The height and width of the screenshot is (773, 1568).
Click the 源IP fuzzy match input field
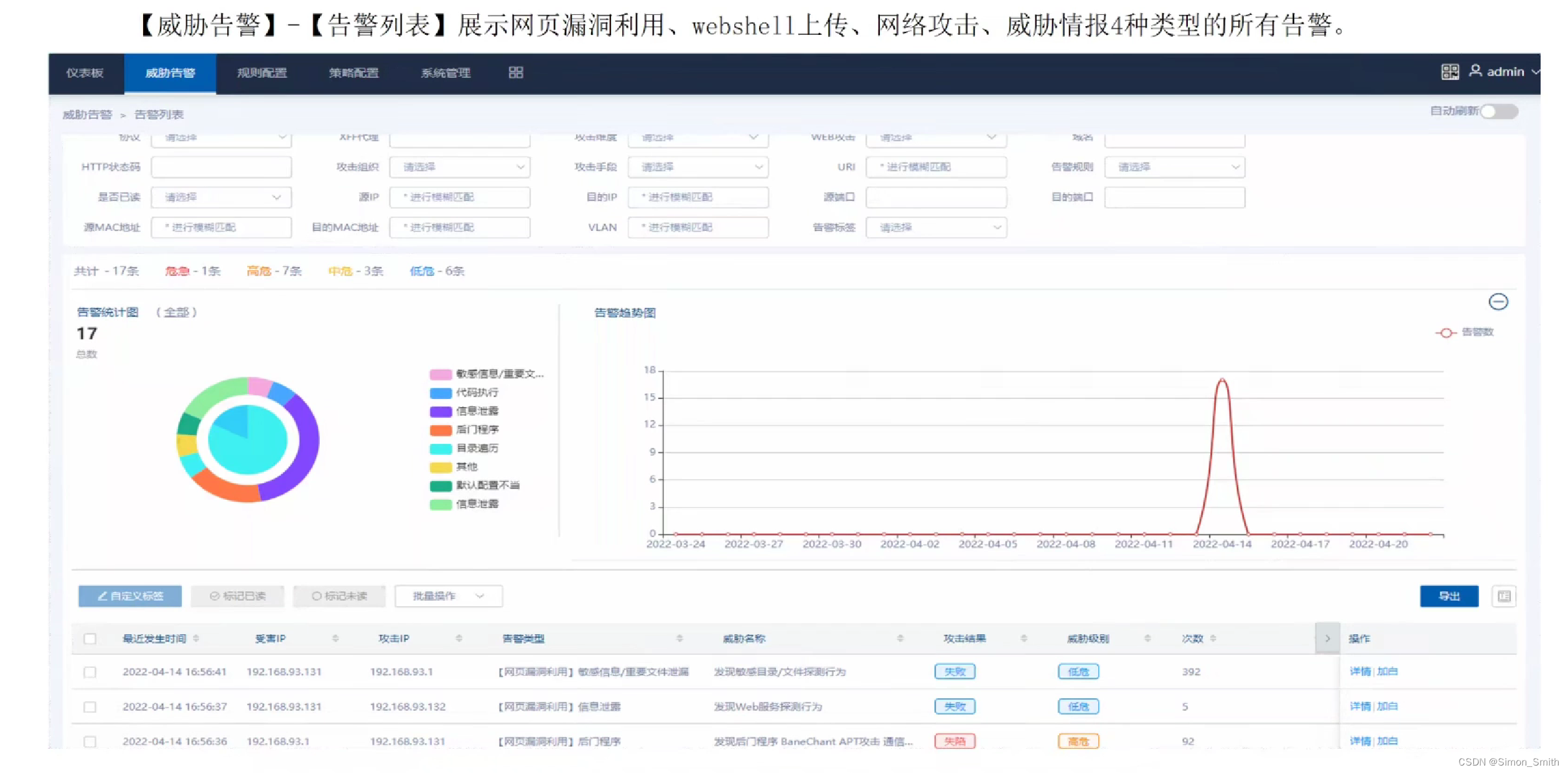coord(459,197)
